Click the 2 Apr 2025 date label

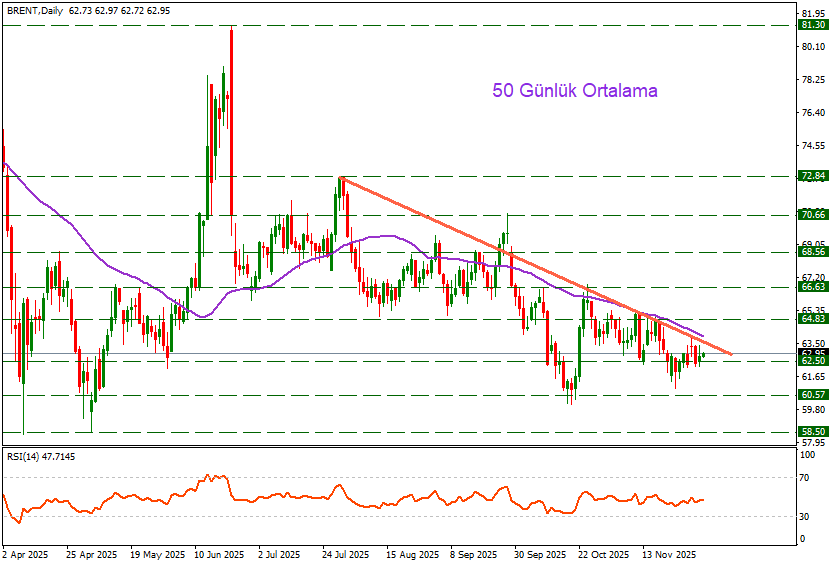[x=25, y=553]
